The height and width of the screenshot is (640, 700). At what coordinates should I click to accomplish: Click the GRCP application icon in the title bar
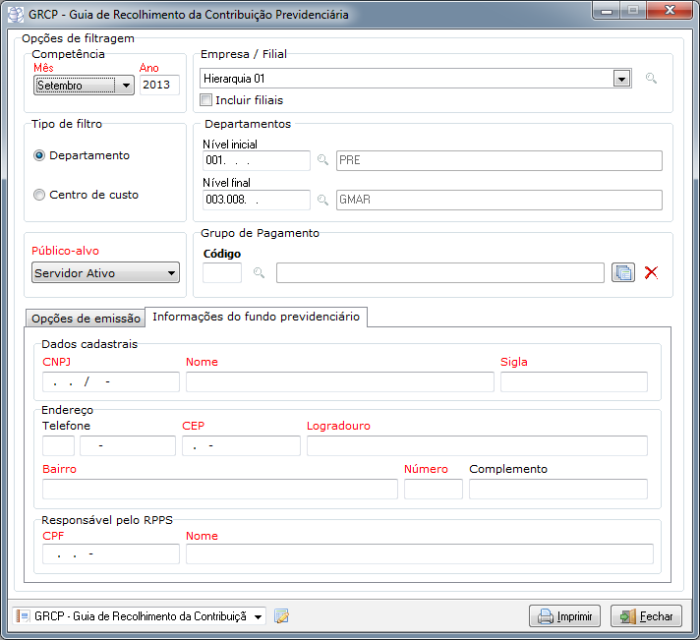[x=17, y=15]
